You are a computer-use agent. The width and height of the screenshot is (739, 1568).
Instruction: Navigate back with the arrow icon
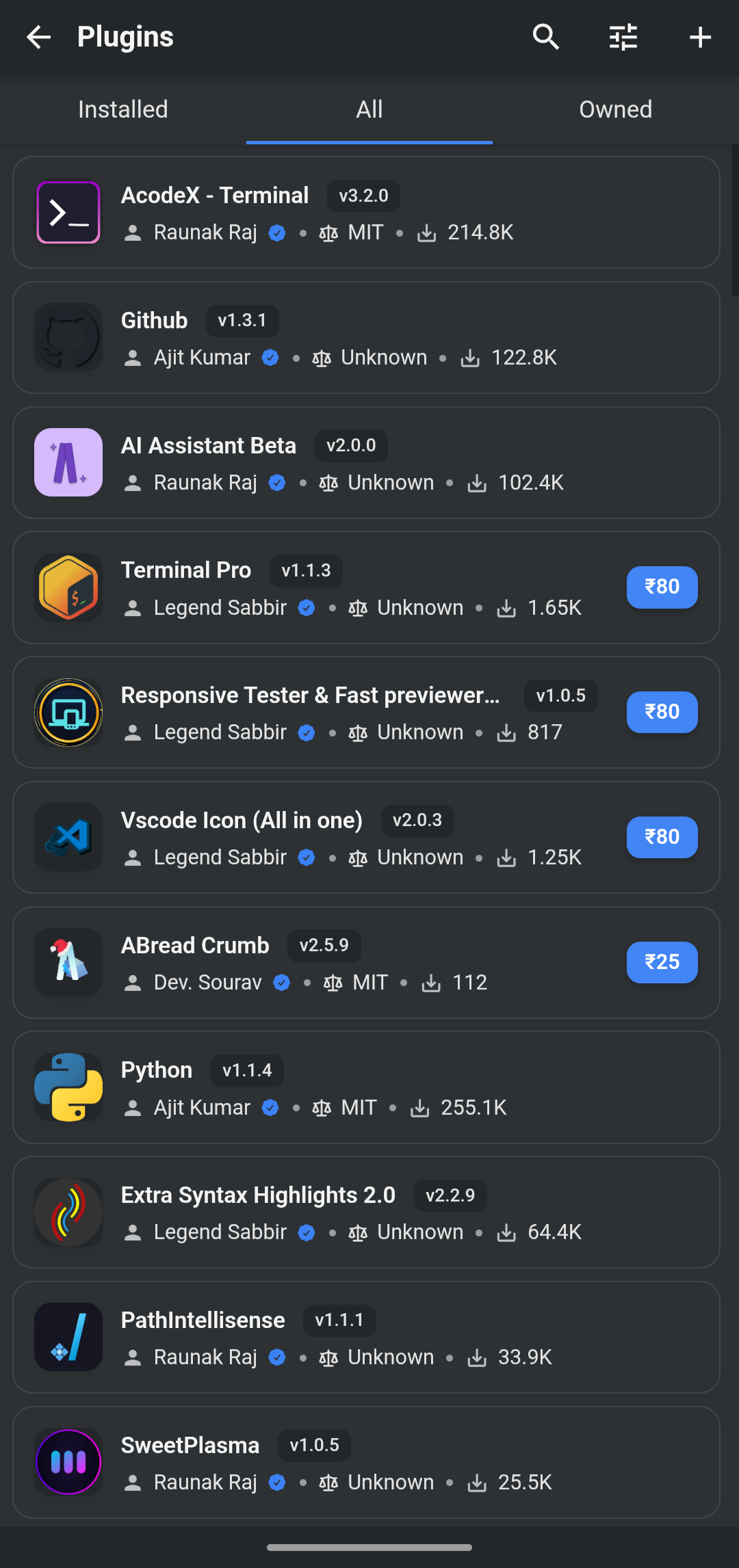pyautogui.click(x=39, y=38)
